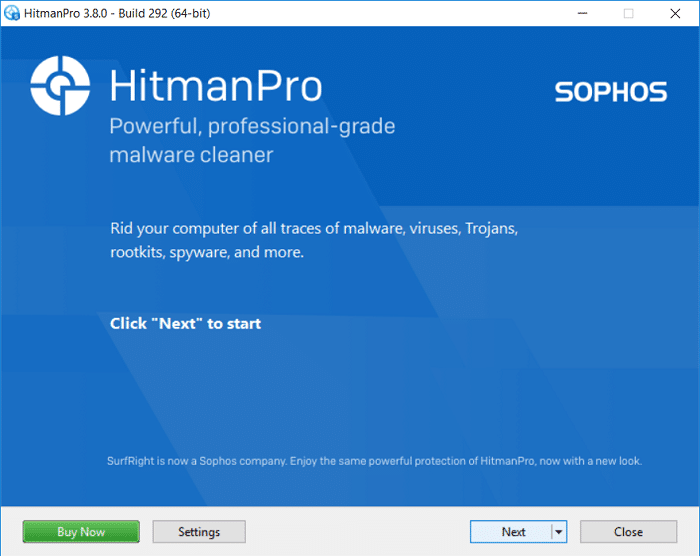Click the "malware cleaner" tagline line
This screenshot has height=556, width=700.
[x=191, y=155]
